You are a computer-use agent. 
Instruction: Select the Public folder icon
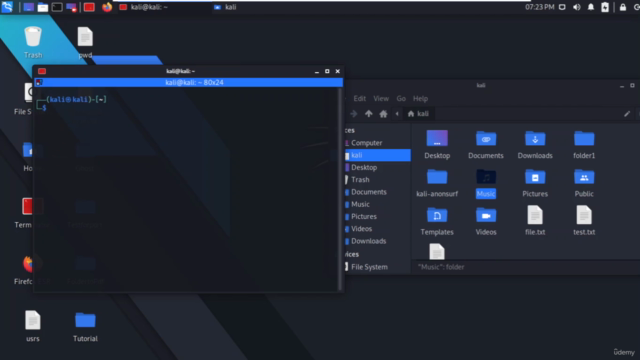click(x=584, y=183)
